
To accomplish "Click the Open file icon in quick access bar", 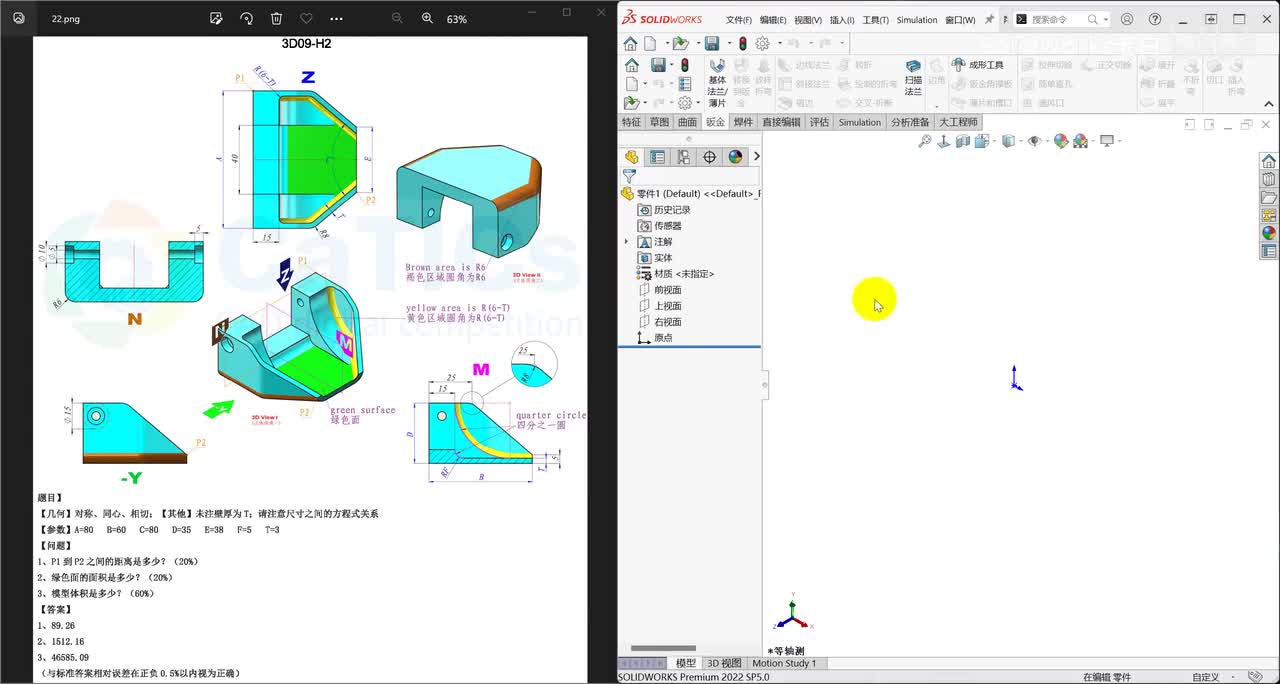I will [x=680, y=43].
